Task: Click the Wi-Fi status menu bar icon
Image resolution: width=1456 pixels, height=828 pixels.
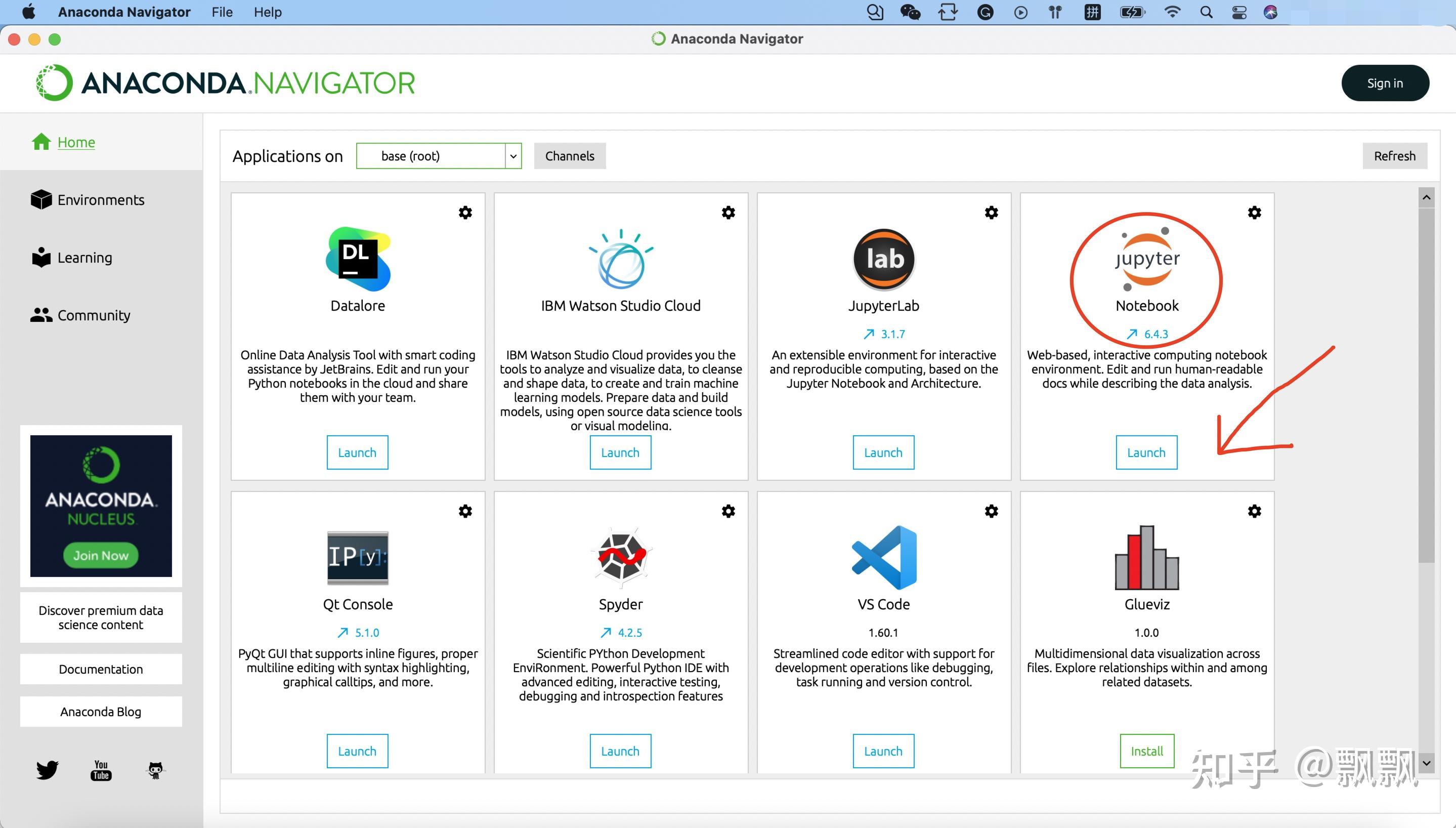Action: tap(1172, 12)
